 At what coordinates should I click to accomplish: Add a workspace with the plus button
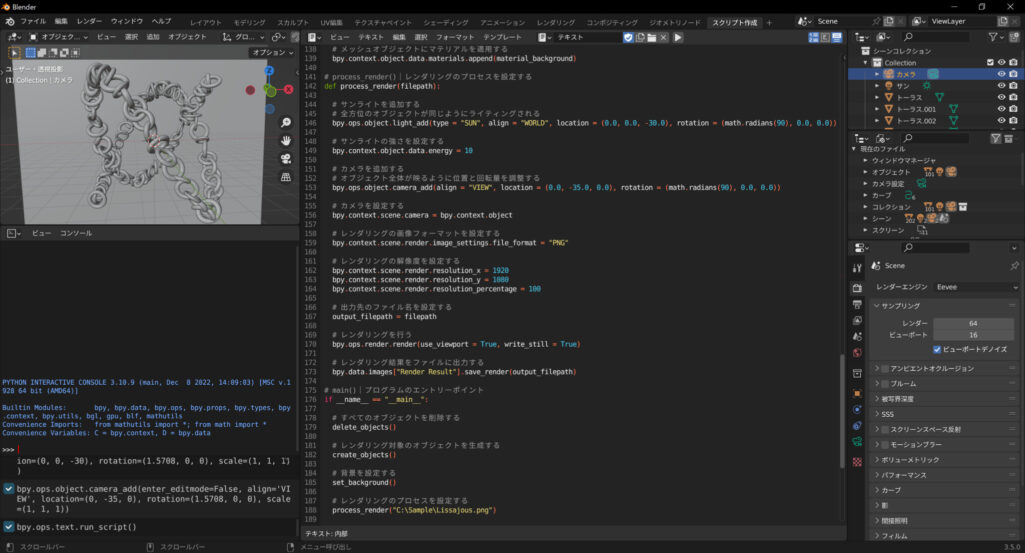769,22
